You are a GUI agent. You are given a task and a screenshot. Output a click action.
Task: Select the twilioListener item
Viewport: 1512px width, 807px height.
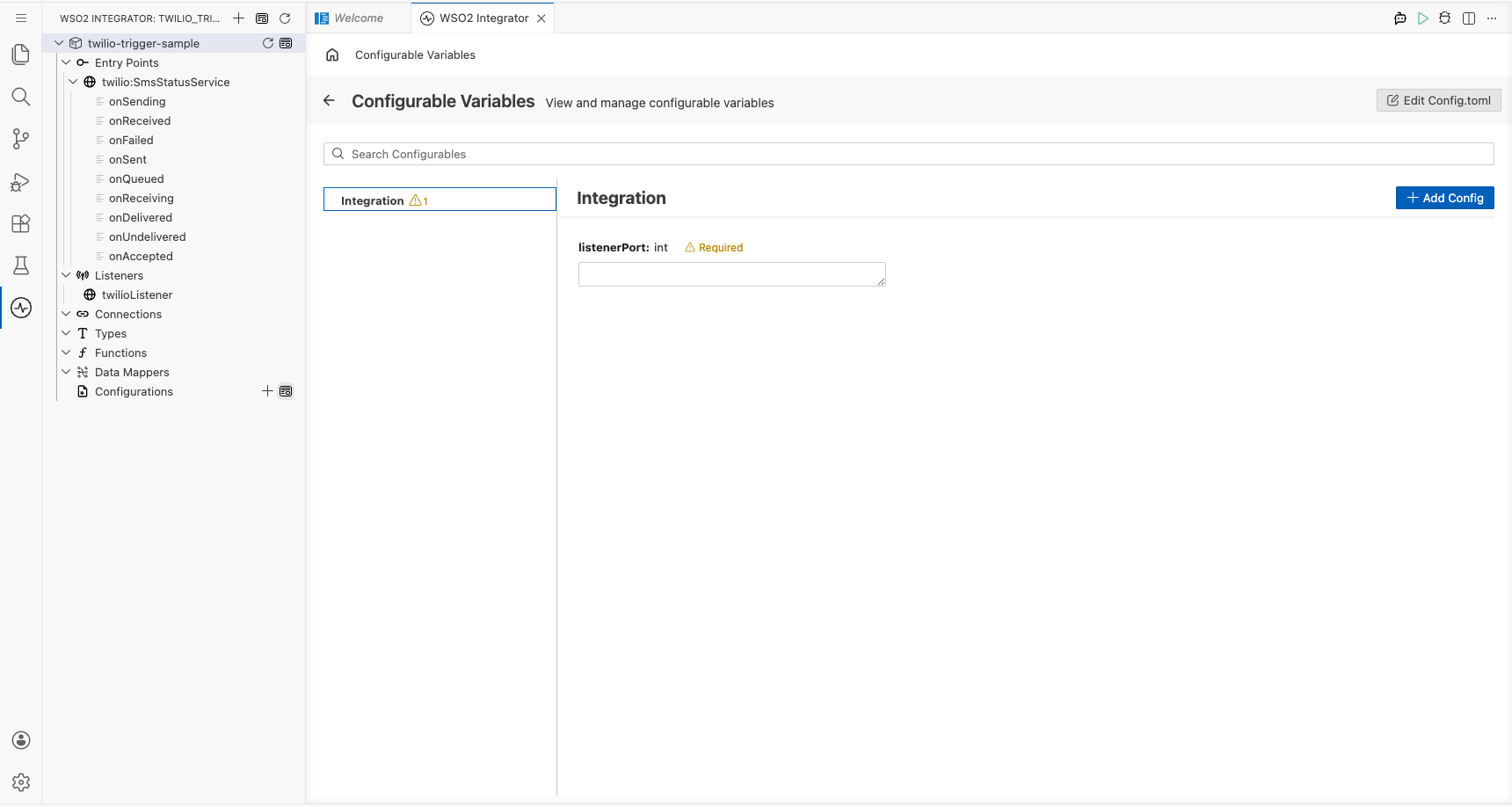137,294
